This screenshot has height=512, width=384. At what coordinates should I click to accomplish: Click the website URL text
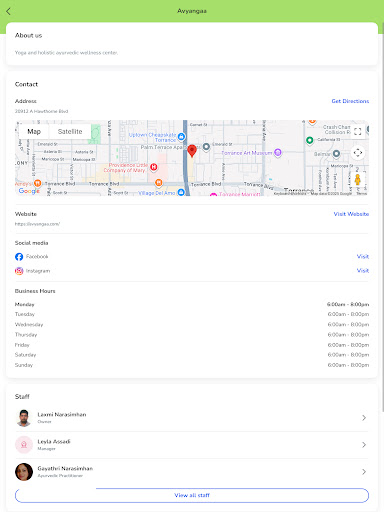point(37,224)
